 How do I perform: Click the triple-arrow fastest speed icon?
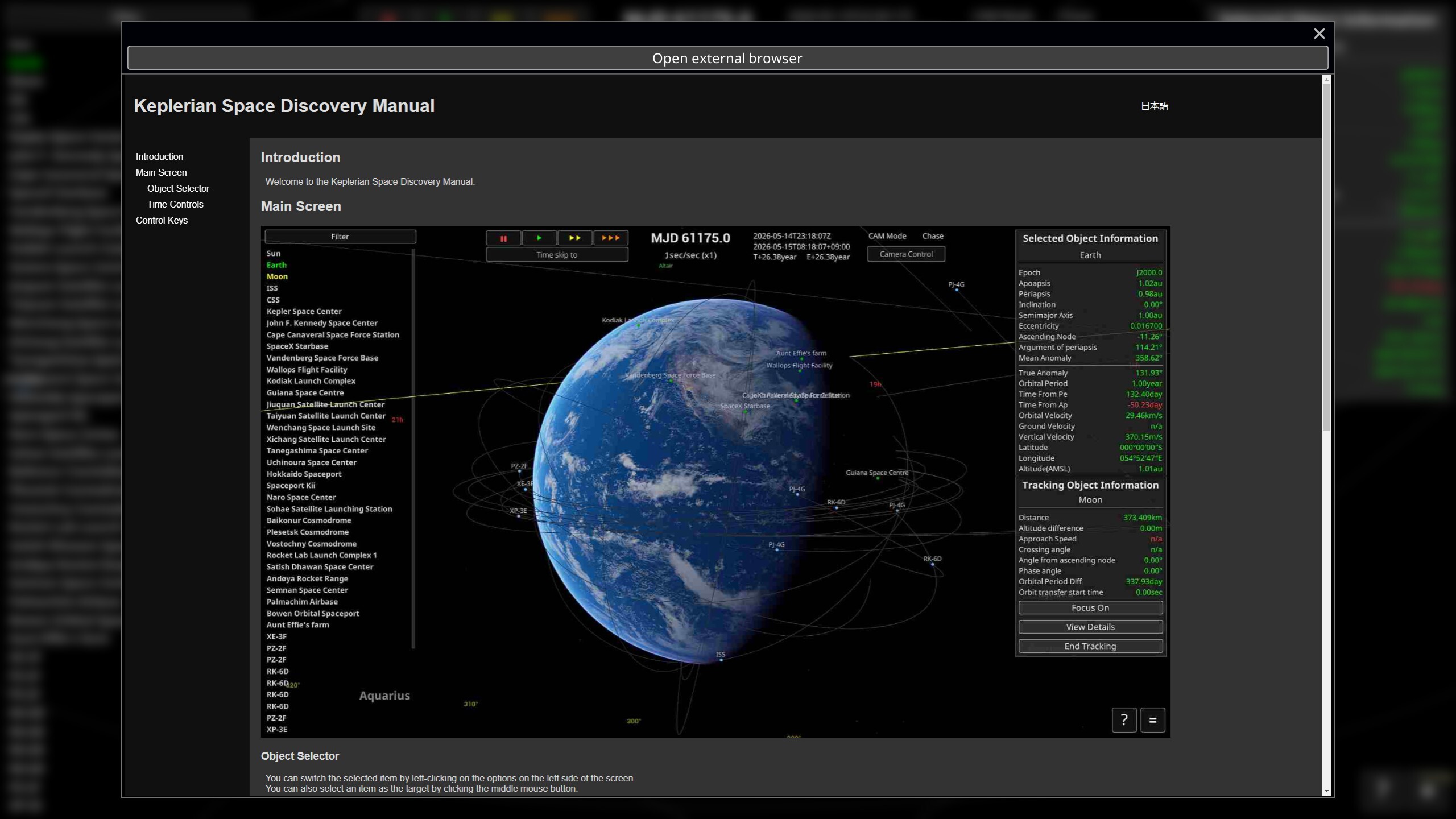611,238
